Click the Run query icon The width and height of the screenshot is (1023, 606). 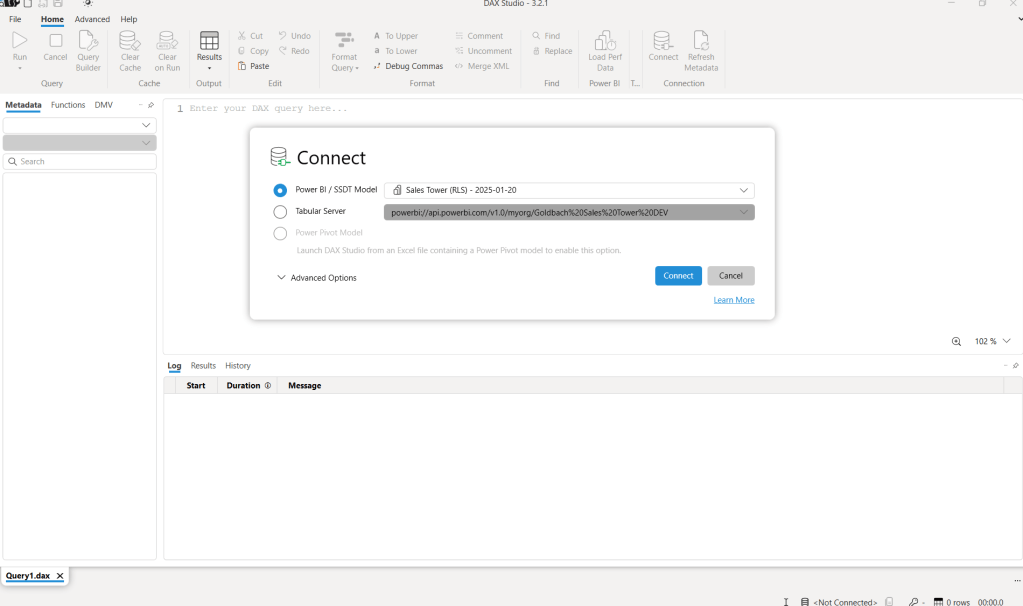pyautogui.click(x=19, y=41)
